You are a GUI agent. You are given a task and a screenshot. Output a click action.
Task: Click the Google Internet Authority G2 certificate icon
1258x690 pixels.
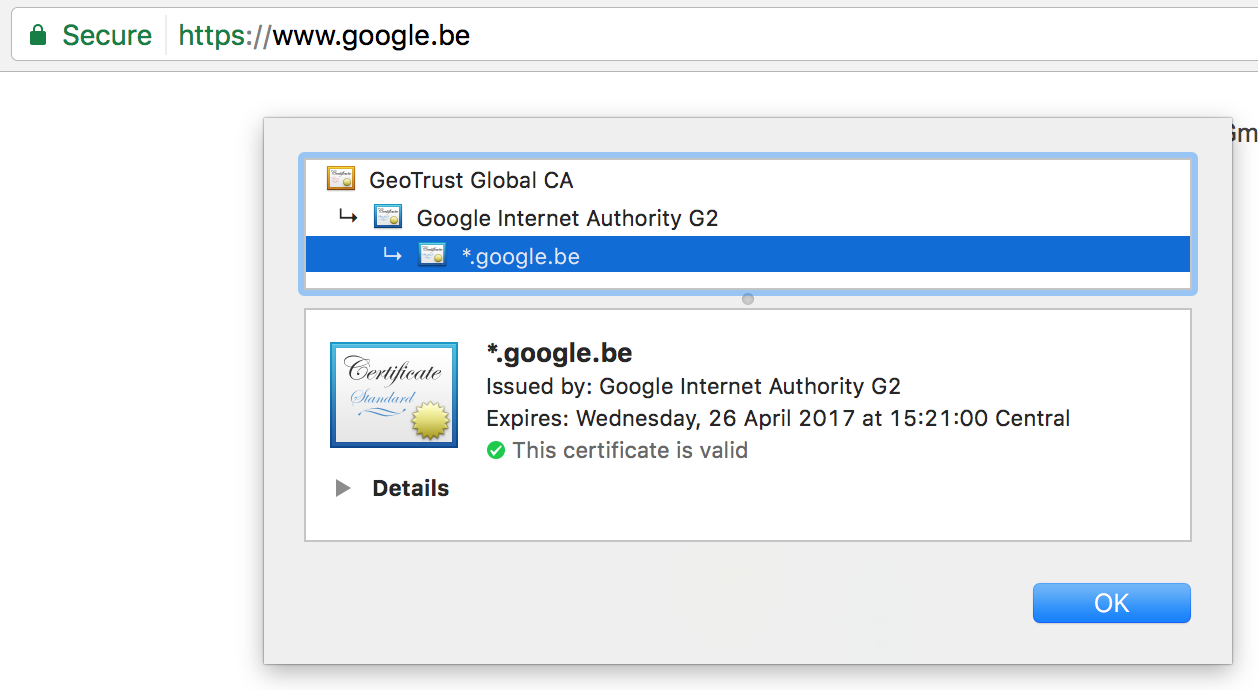pos(387,217)
